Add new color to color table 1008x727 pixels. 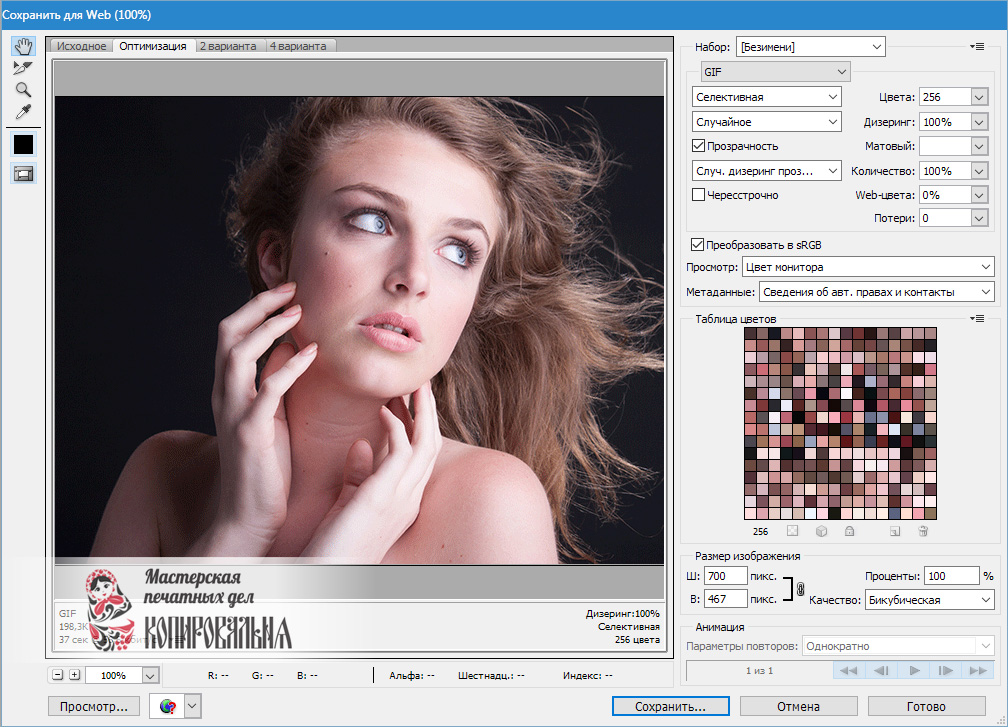895,531
